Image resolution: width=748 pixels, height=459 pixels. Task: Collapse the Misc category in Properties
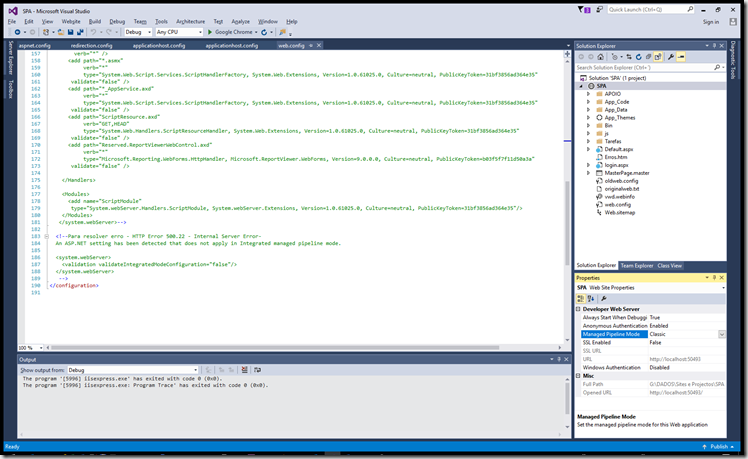[578, 376]
